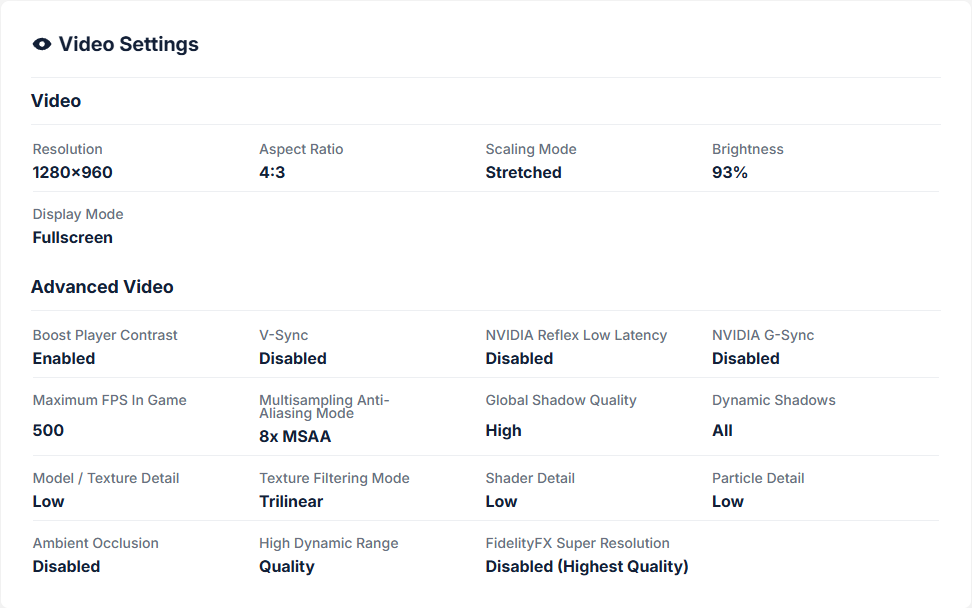Click the 93% brightness value
The image size is (972, 608).
[x=730, y=172]
